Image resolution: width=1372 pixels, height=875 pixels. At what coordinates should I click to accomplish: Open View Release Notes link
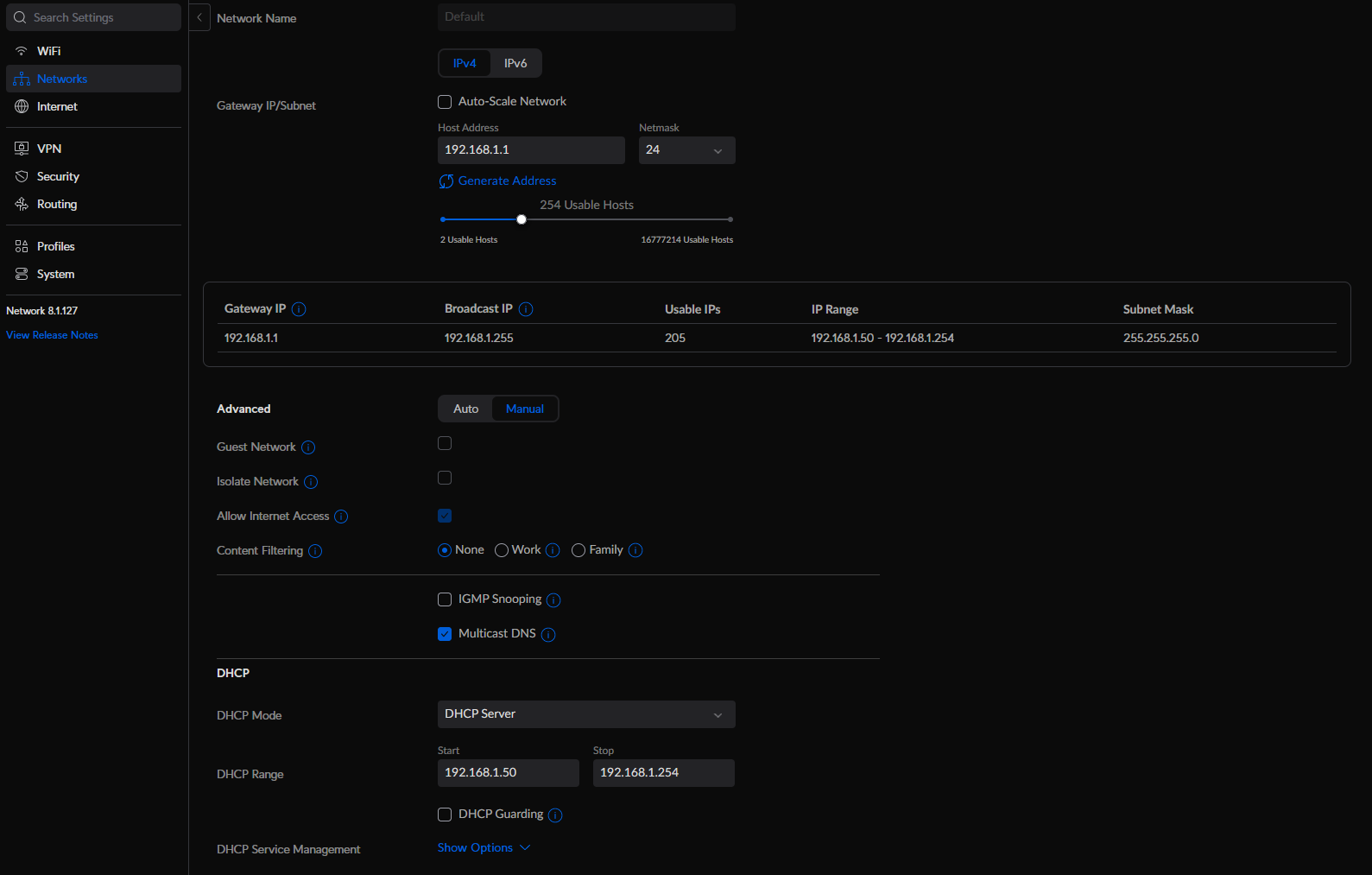[x=52, y=335]
